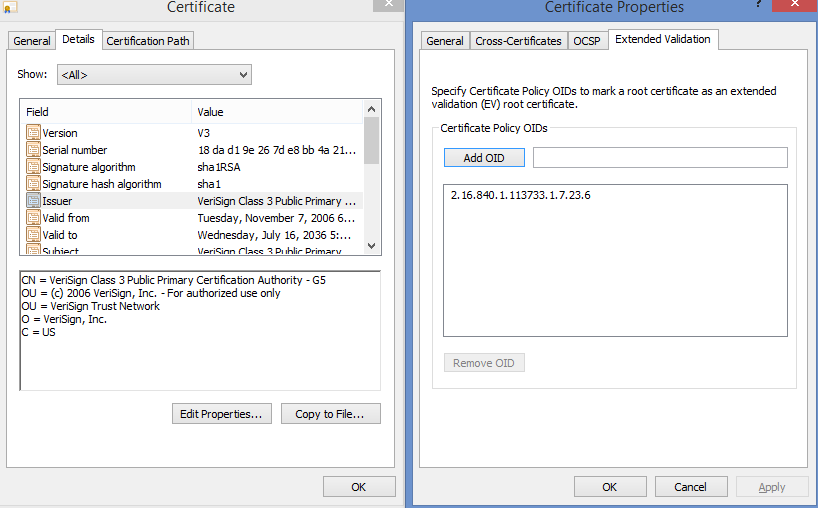
Task: Click the Valid to field icon
Action: (x=33, y=235)
